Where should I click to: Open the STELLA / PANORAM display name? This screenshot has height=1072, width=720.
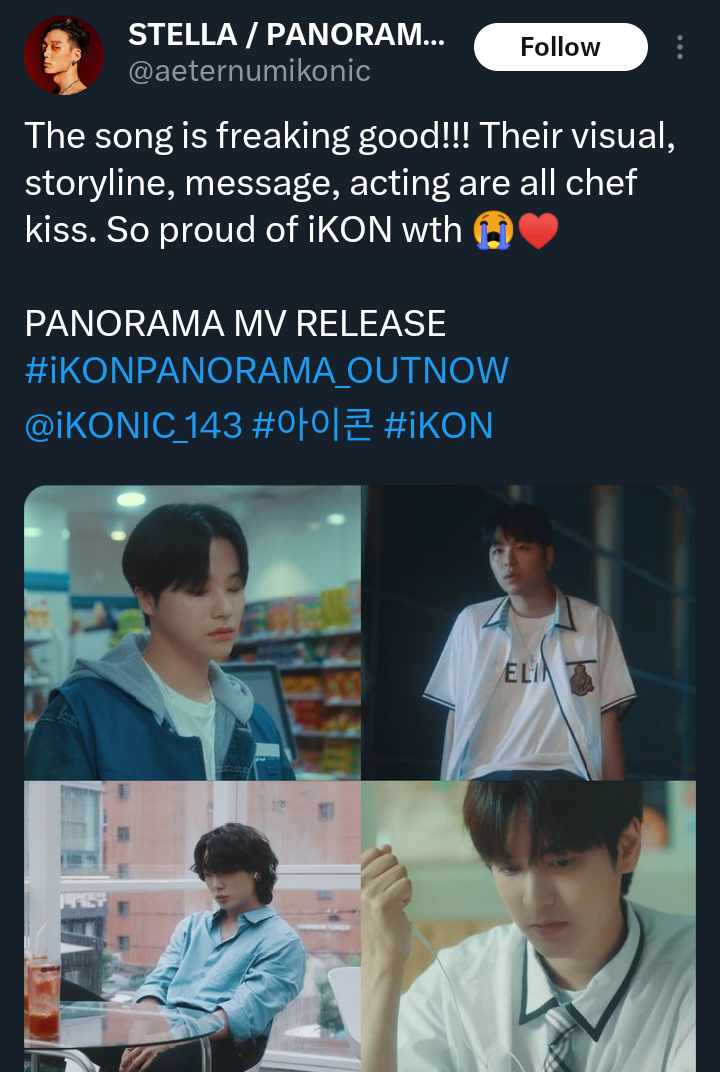pos(286,34)
